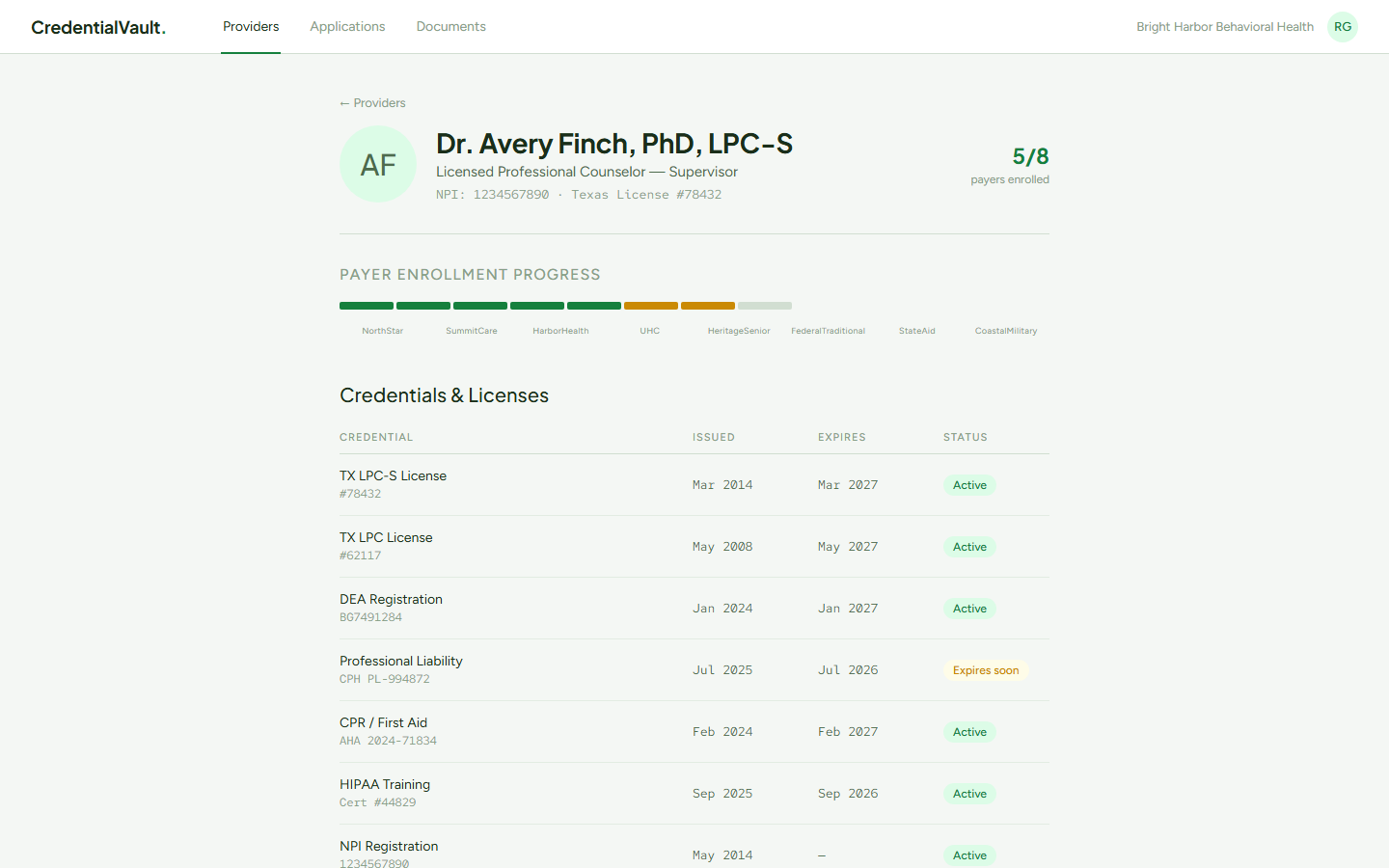Click the Active badge for DEA Registration
Viewport: 1389px width, 868px height.
pos(969,609)
